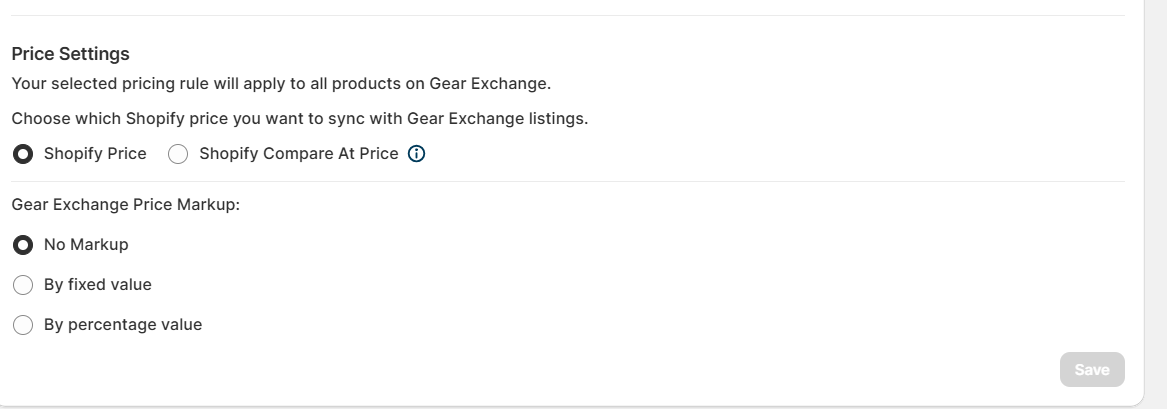
Task: Click "Gear Exchange" in the pricing rule sentence
Action: pyautogui.click(x=488, y=83)
